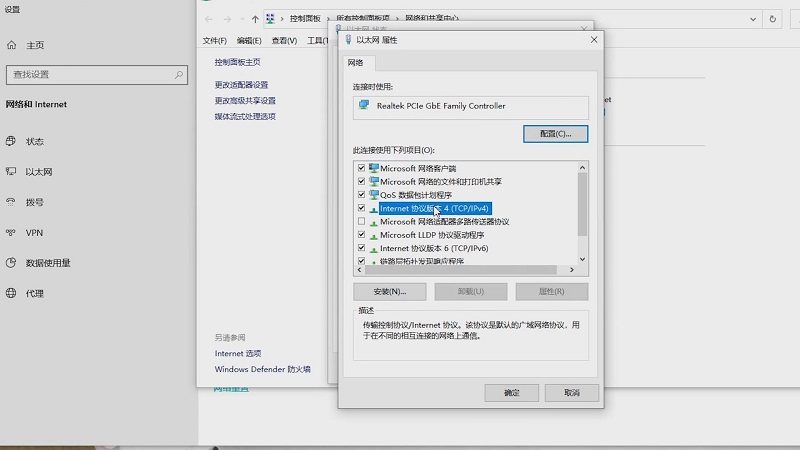Image resolution: width=800 pixels, height=450 pixels.
Task: Click the list's scroll down arrow
Action: click(x=582, y=257)
